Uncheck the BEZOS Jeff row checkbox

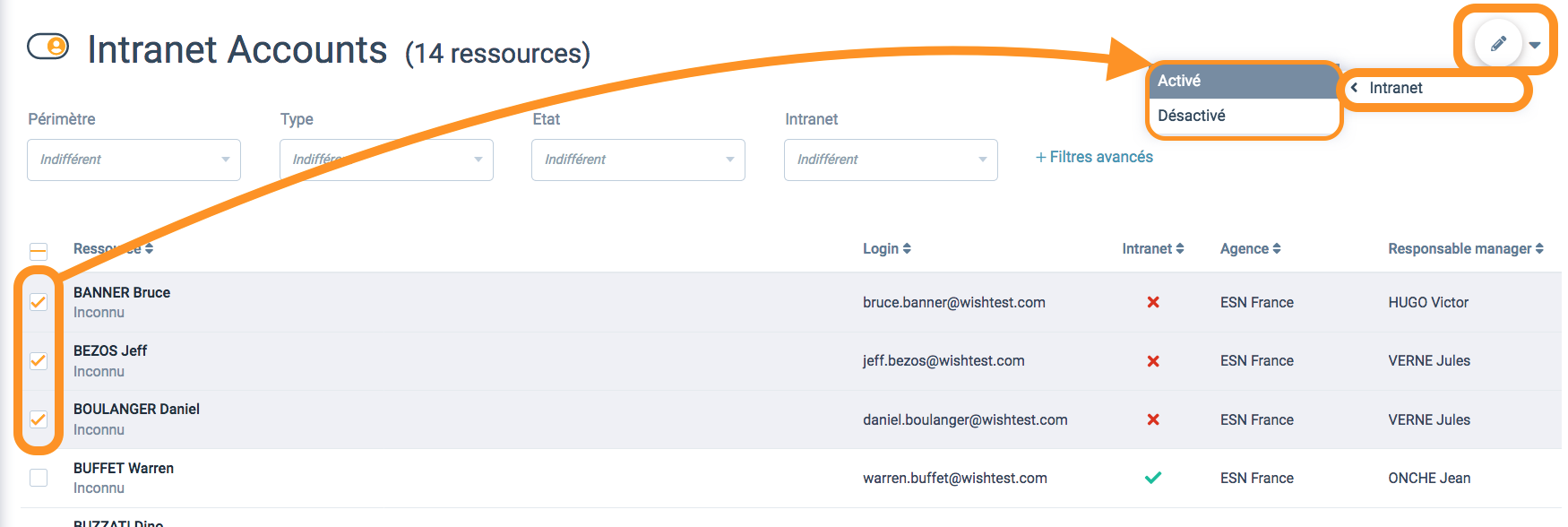pyautogui.click(x=39, y=361)
